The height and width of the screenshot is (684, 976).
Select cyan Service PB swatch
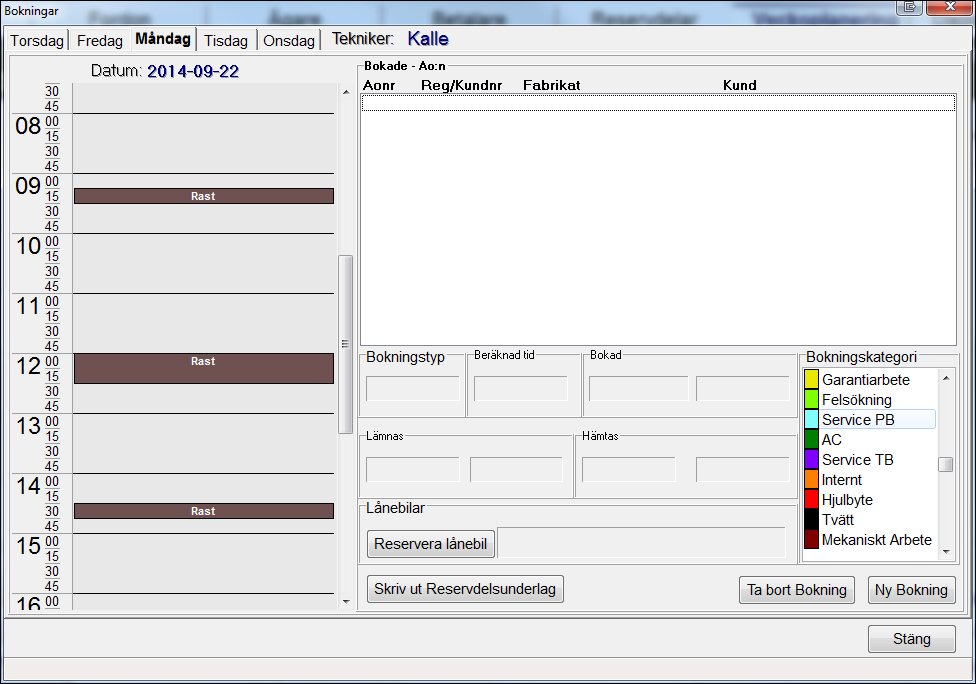(x=811, y=419)
